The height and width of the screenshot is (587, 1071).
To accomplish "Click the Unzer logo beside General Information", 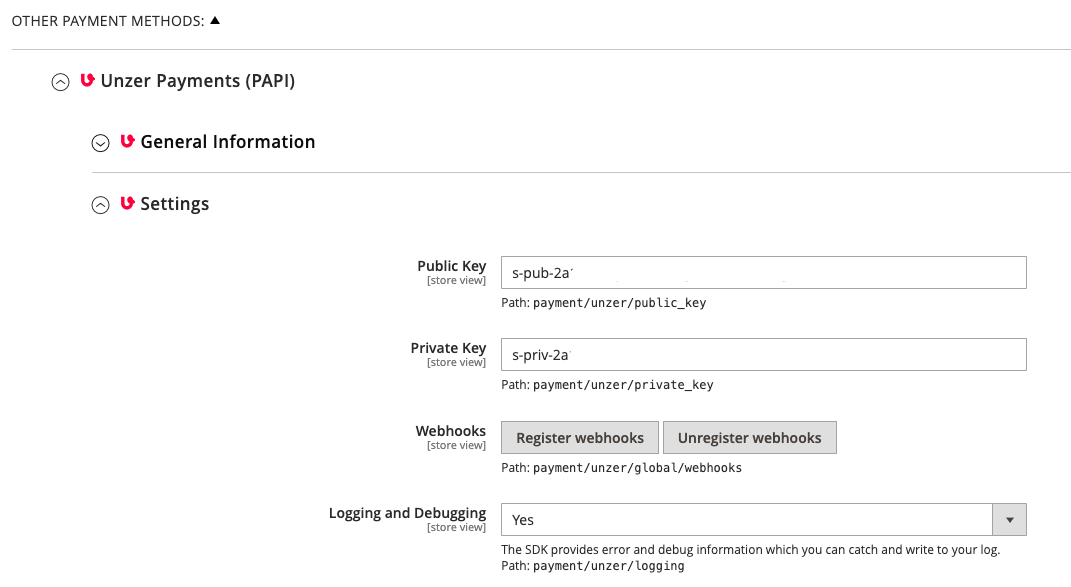I will coord(127,141).
